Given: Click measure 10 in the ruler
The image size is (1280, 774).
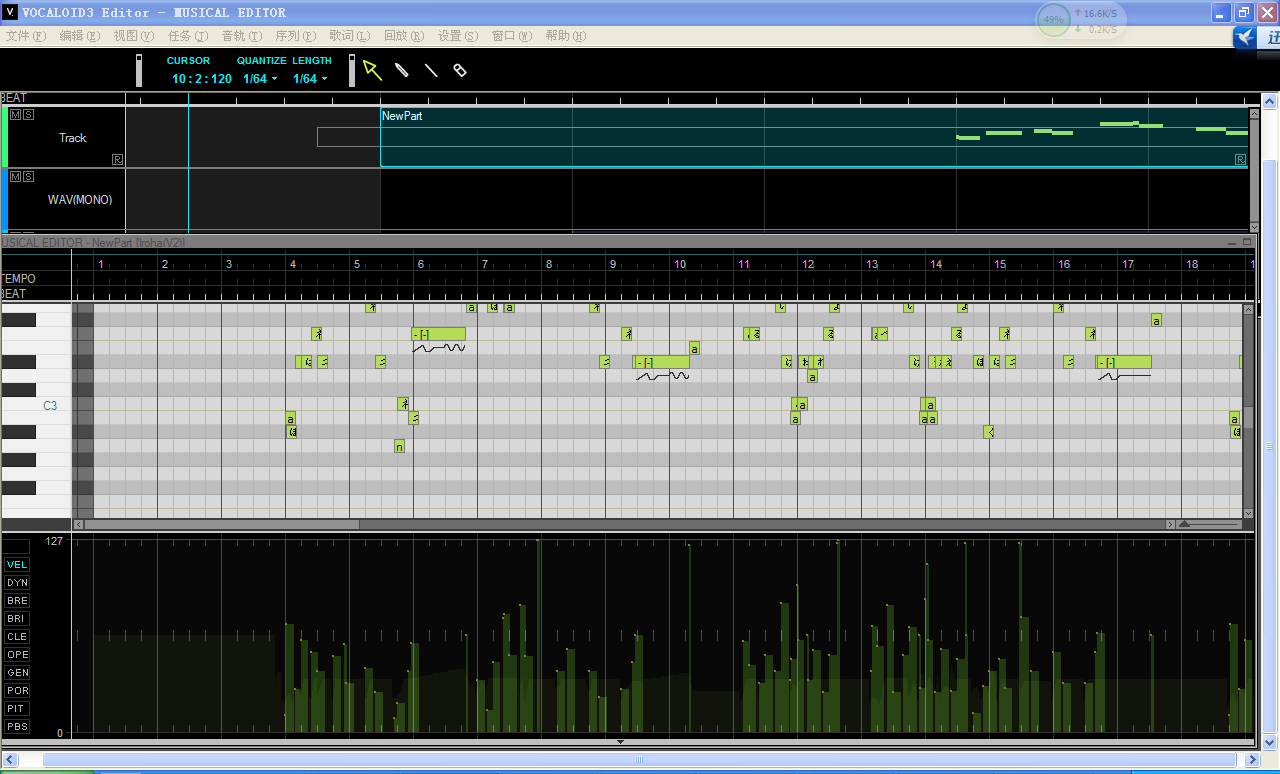Looking at the screenshot, I should (680, 264).
